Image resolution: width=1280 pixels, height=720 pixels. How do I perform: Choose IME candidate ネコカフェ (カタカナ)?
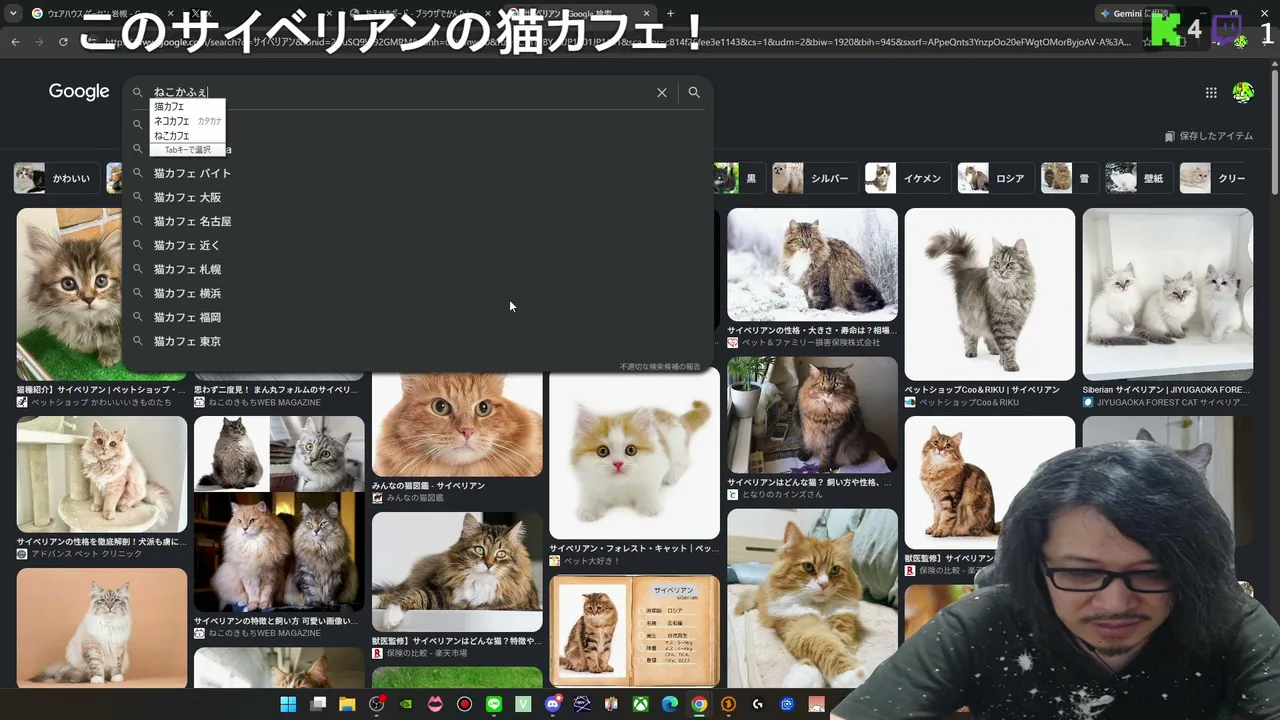pos(188,121)
